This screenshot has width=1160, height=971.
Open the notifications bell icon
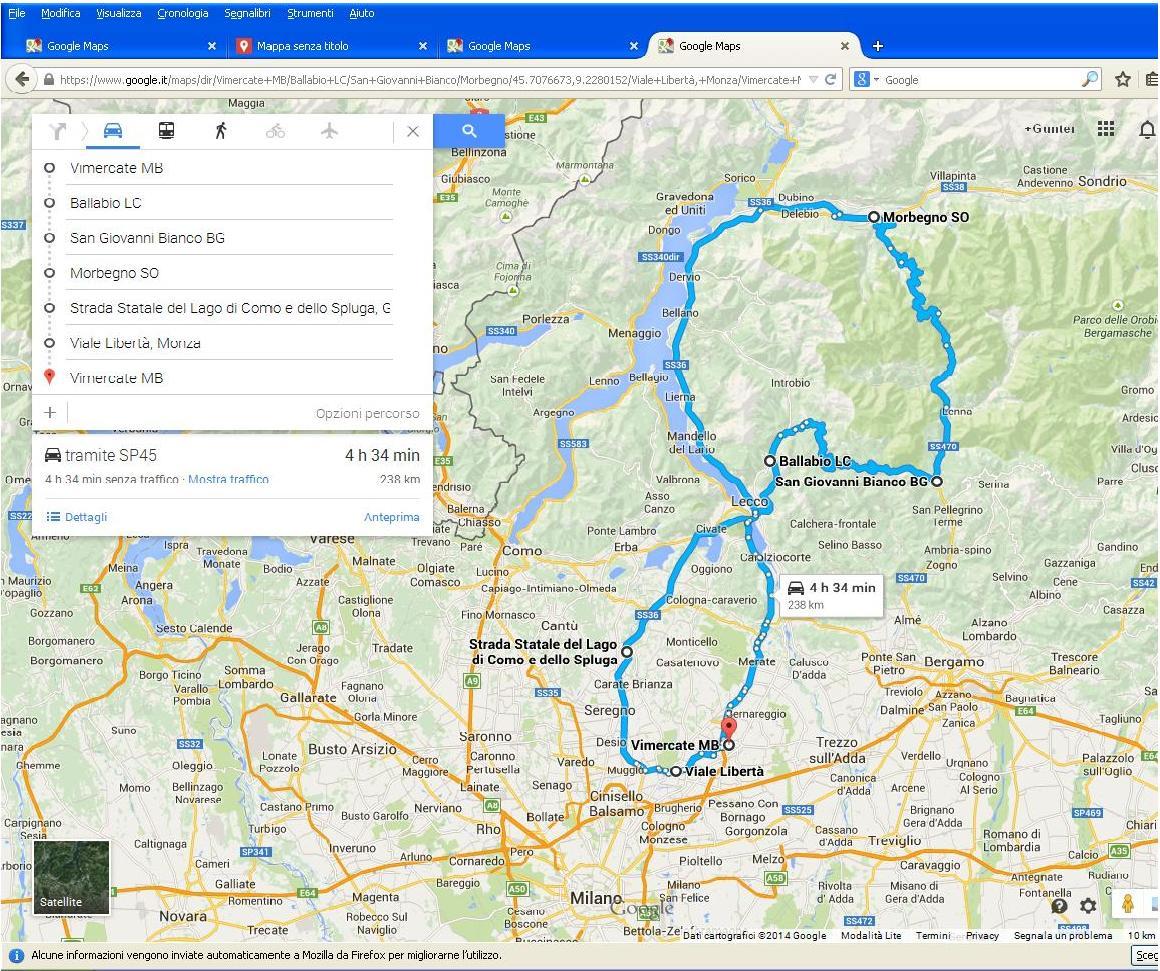tap(1147, 129)
